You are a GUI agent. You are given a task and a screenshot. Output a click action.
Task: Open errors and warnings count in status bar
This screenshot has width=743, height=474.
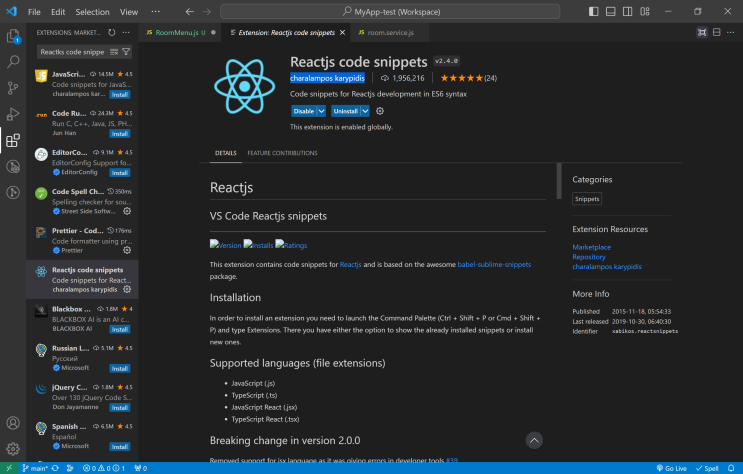click(x=104, y=468)
